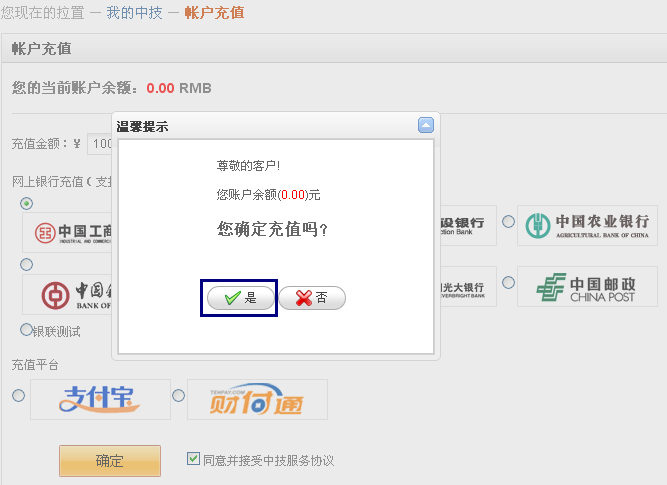Select the 中国农业银行 radio button
Viewport: 667px width, 485px height.
pyautogui.click(x=508, y=221)
